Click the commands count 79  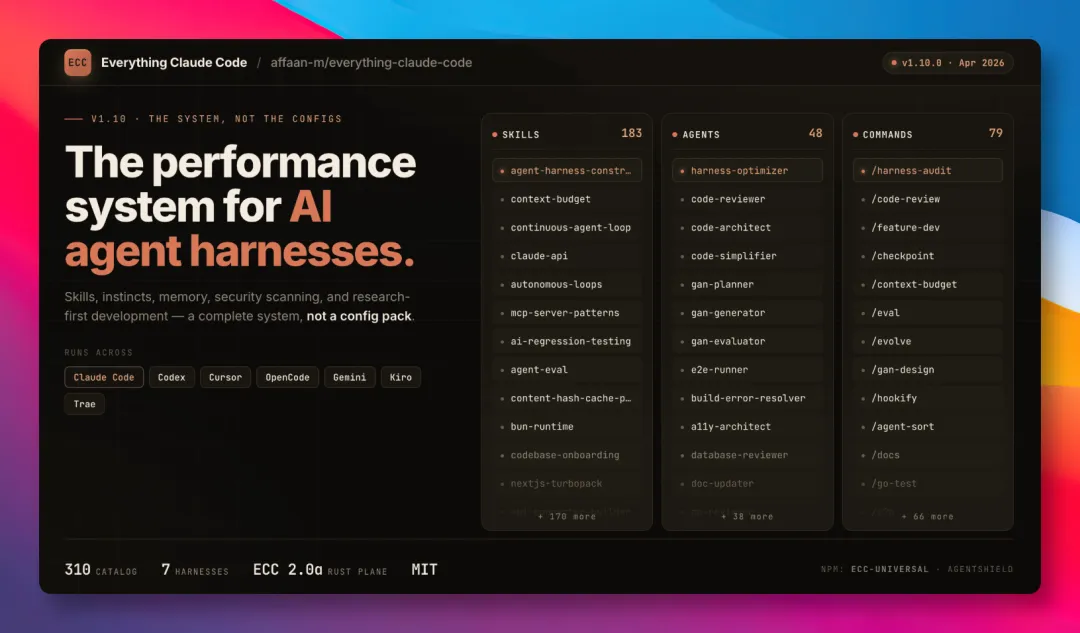[996, 134]
